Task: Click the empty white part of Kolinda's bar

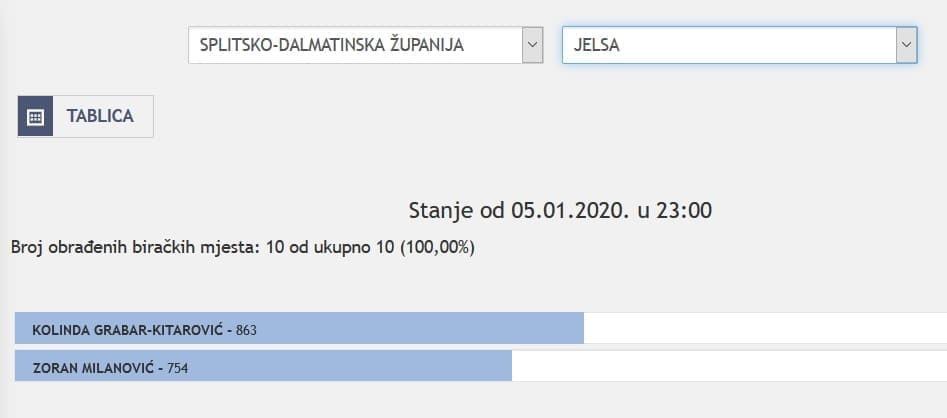Action: [x=760, y=329]
